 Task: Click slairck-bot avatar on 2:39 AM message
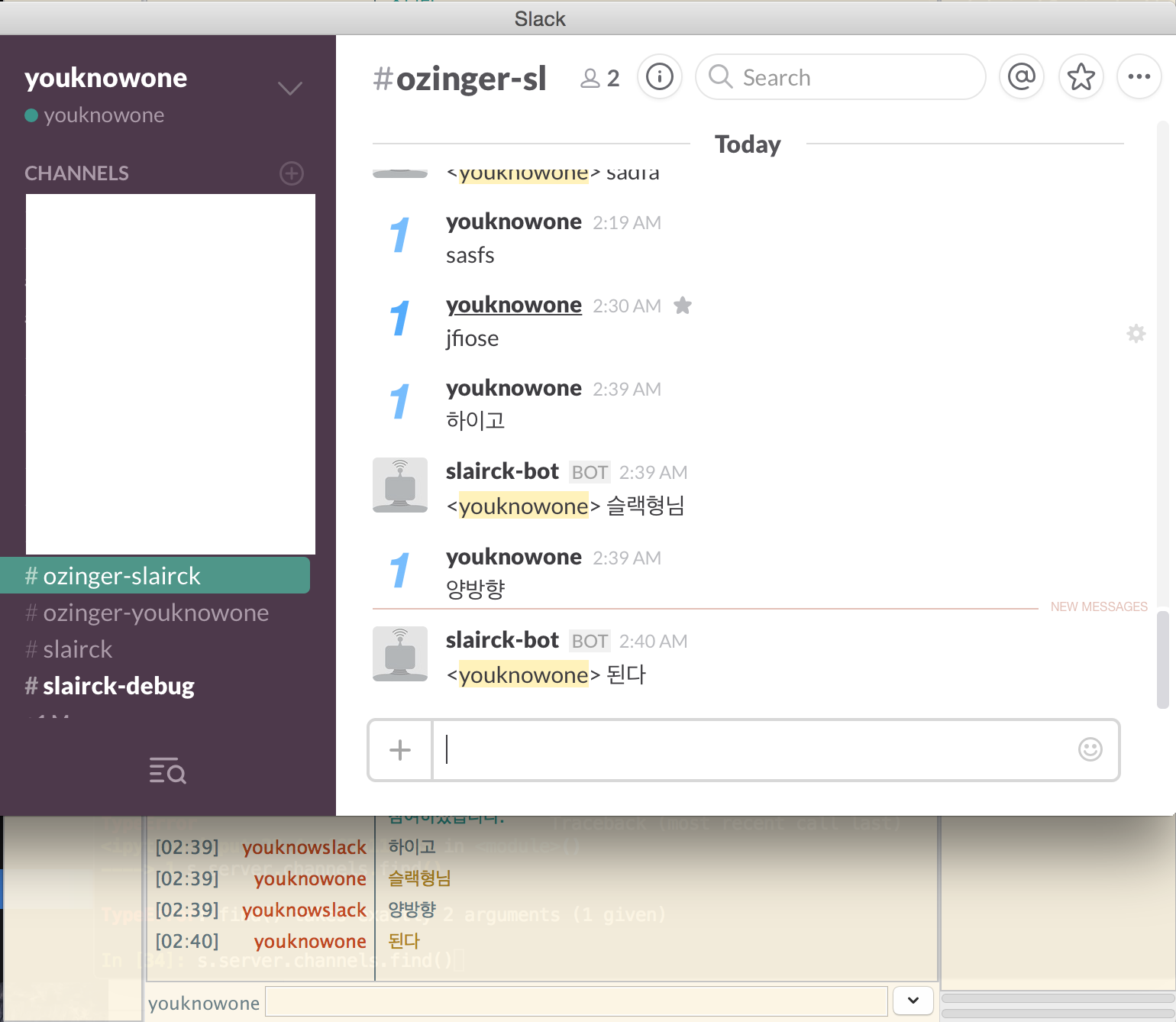tap(400, 485)
